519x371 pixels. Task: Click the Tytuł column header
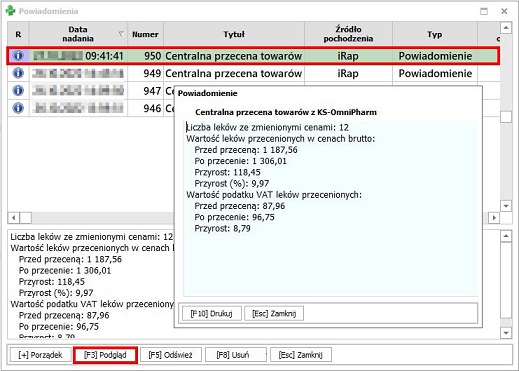coord(234,34)
